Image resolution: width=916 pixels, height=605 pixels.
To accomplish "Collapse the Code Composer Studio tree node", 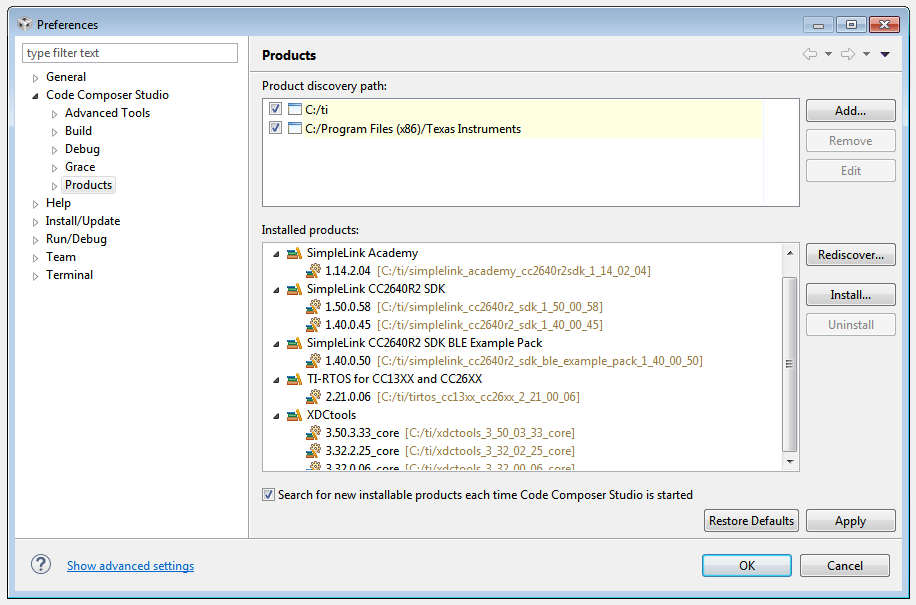I will [36, 96].
